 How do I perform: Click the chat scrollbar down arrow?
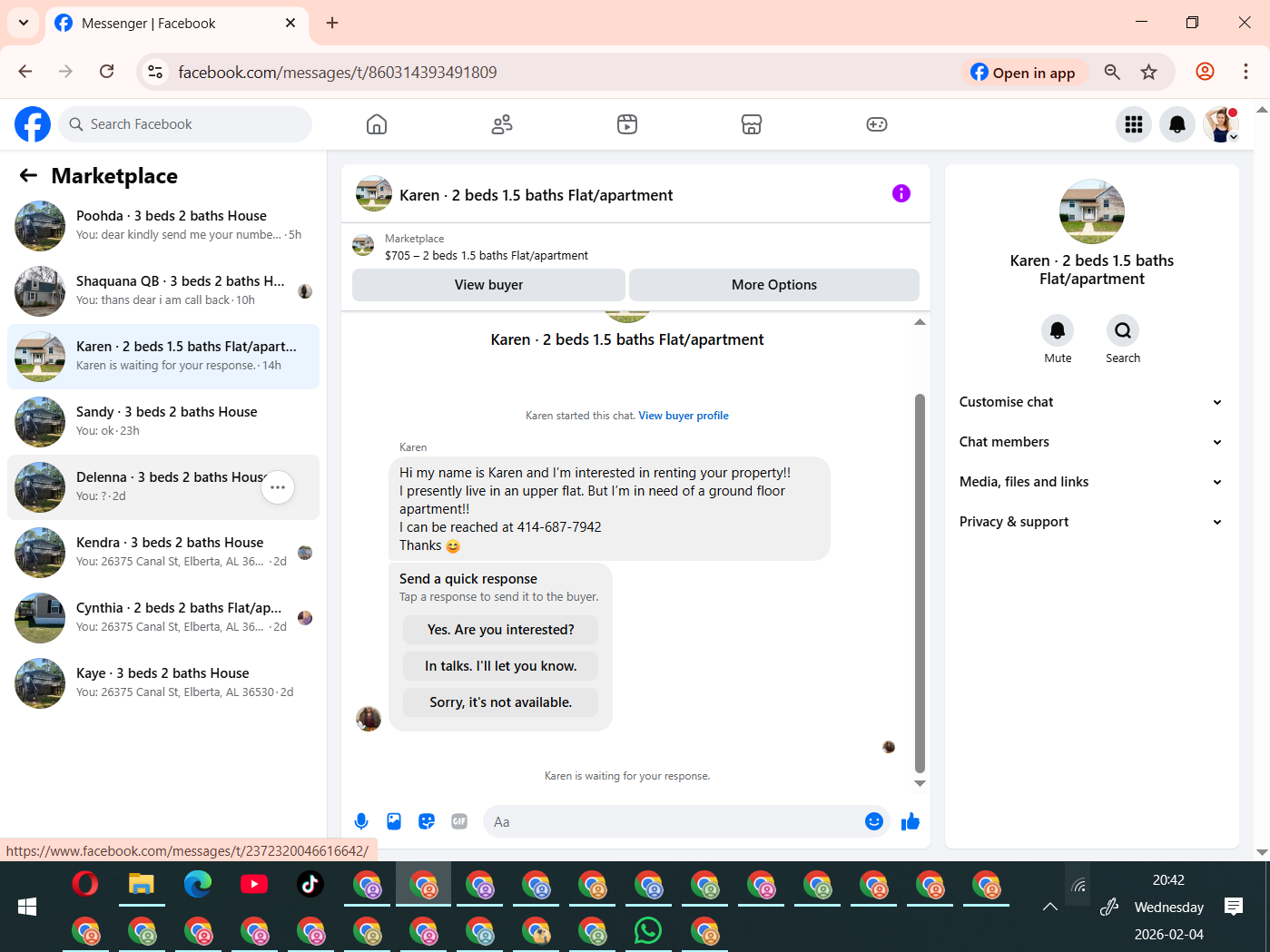[x=920, y=784]
